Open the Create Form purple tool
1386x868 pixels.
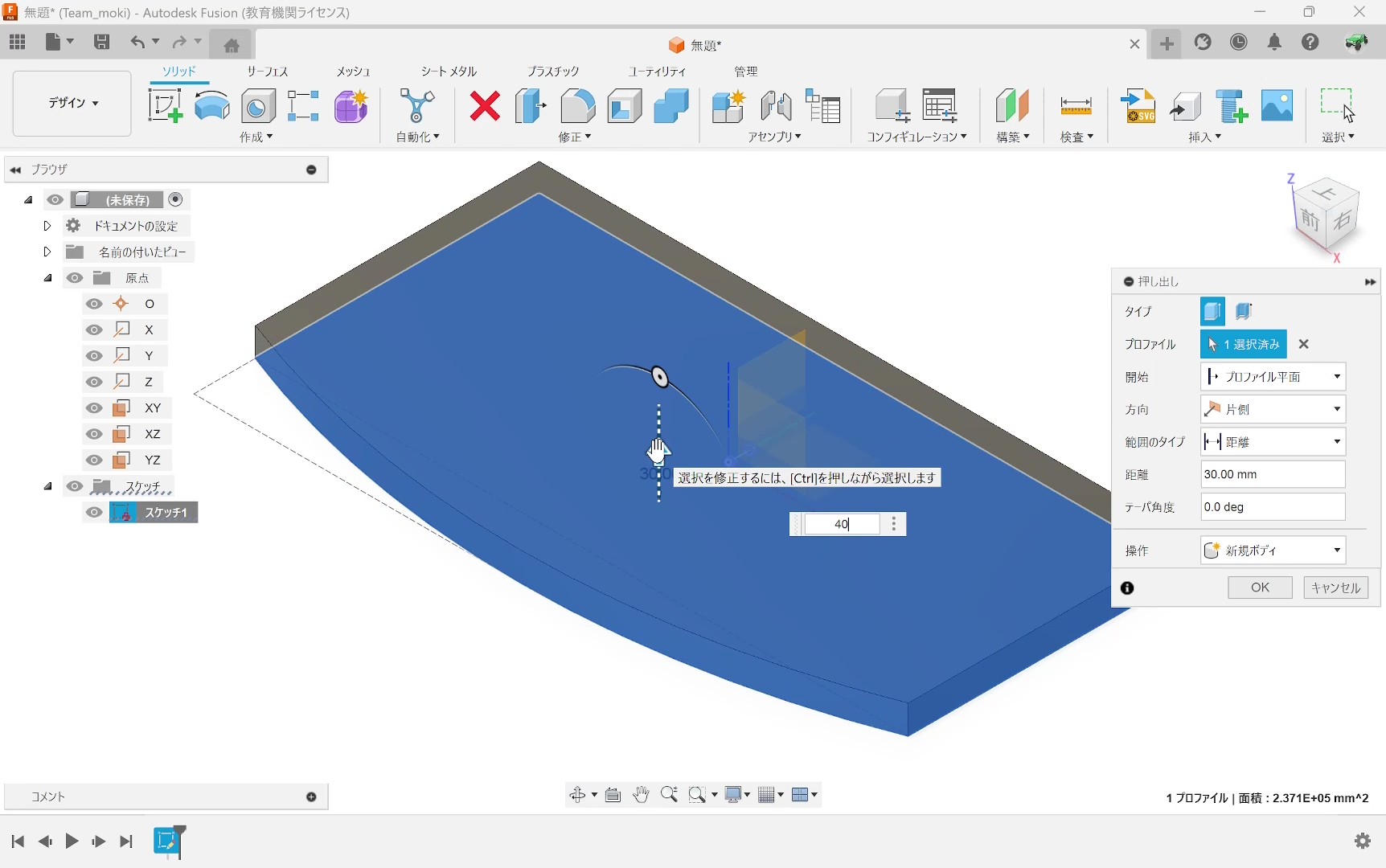tap(351, 106)
